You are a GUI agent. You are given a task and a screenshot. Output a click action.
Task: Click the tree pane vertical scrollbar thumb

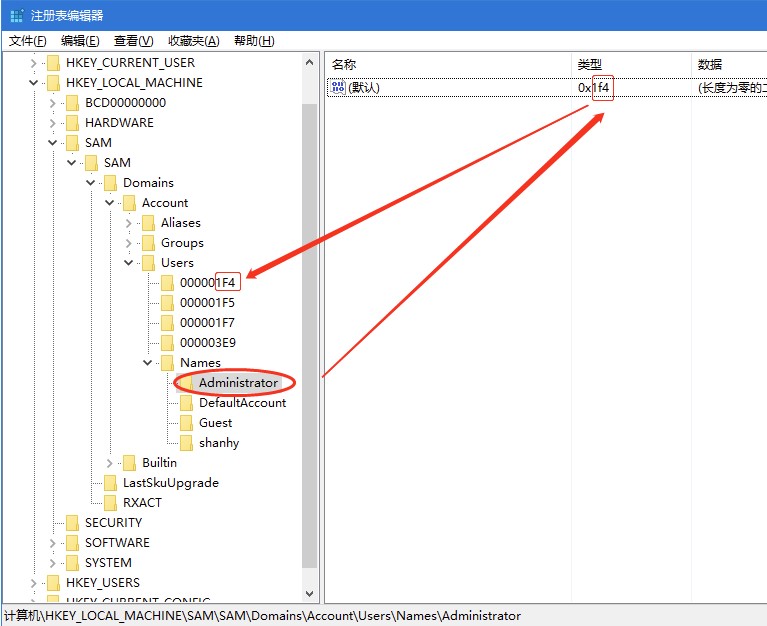coord(310,335)
